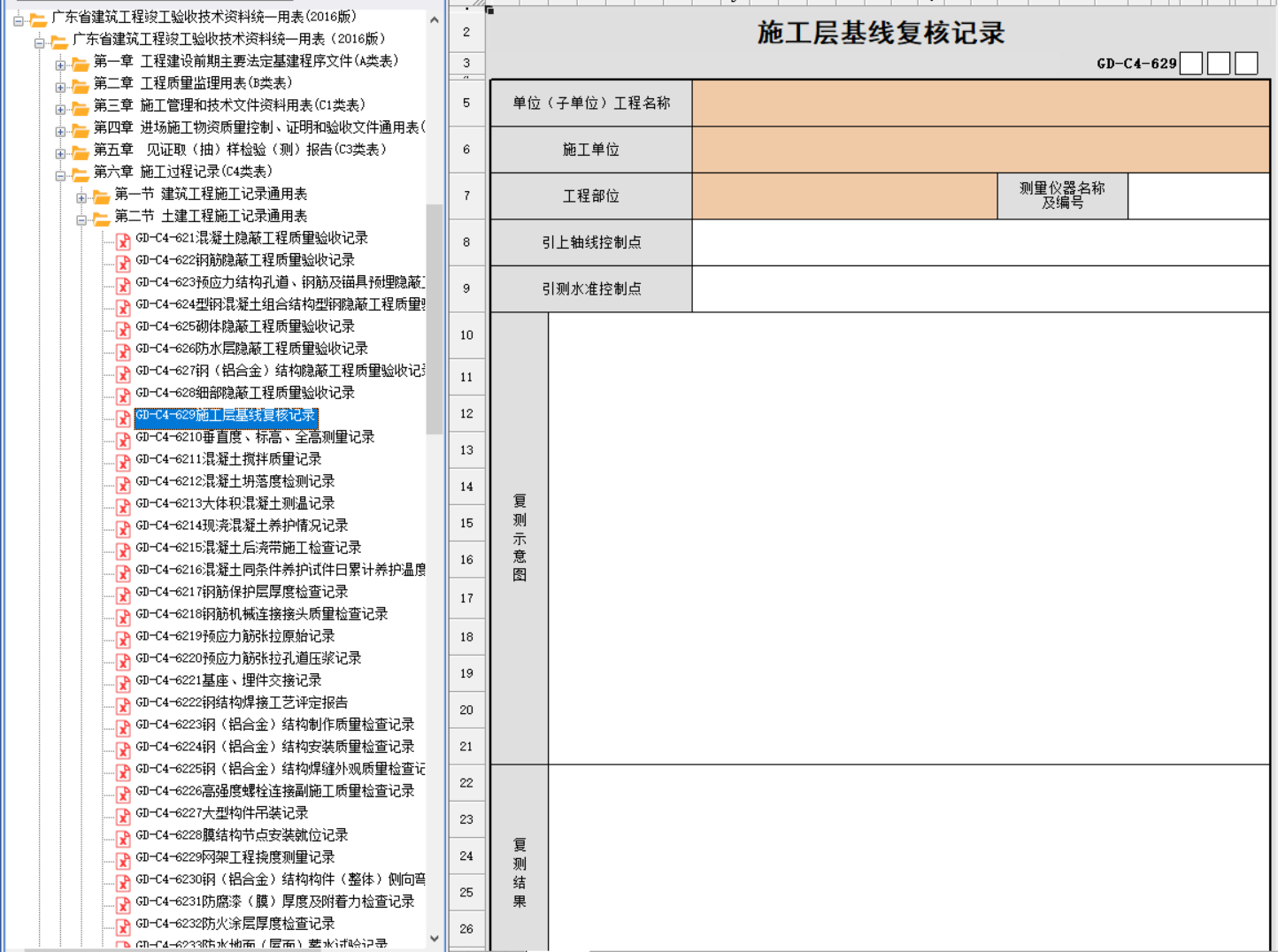Expand 第二章 工程质量监理用表(B类表)
Image resolution: width=1278 pixels, height=952 pixels.
click(x=60, y=87)
